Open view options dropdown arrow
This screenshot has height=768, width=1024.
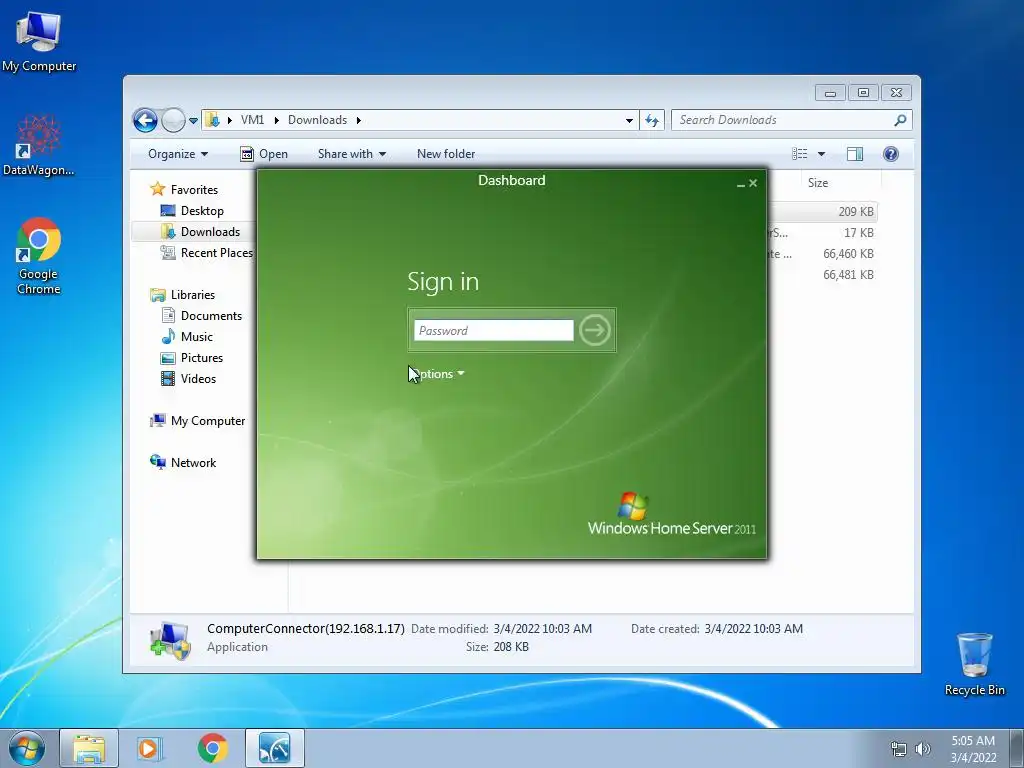click(x=822, y=154)
